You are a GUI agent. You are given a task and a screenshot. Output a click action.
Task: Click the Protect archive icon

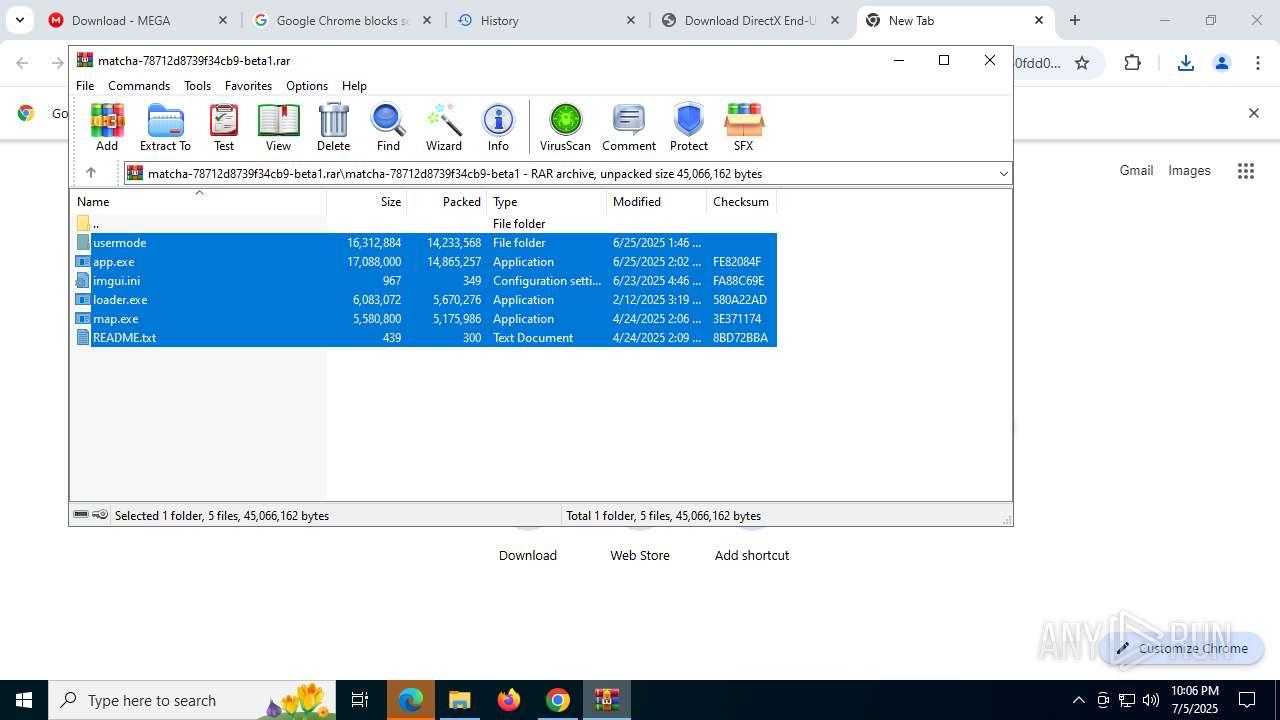(689, 127)
